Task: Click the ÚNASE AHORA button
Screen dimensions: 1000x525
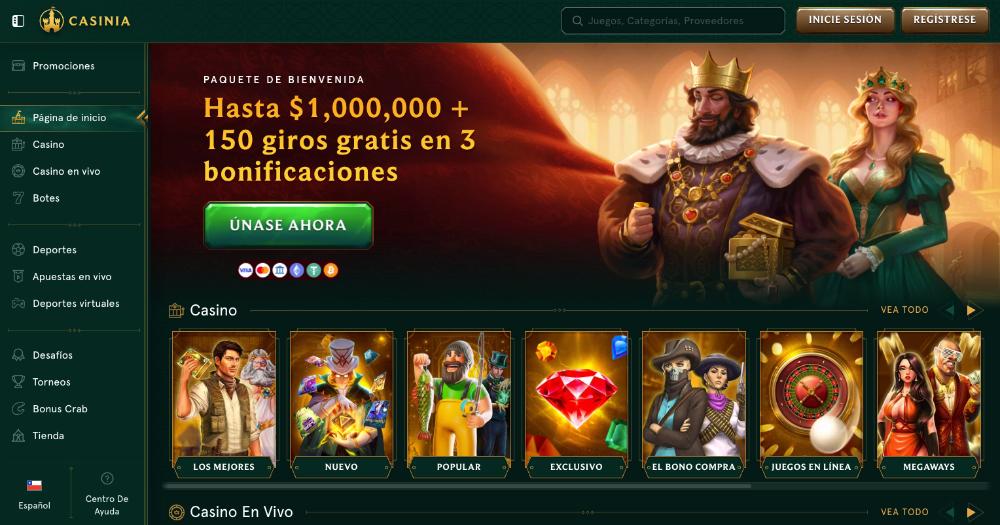Action: pos(288,225)
